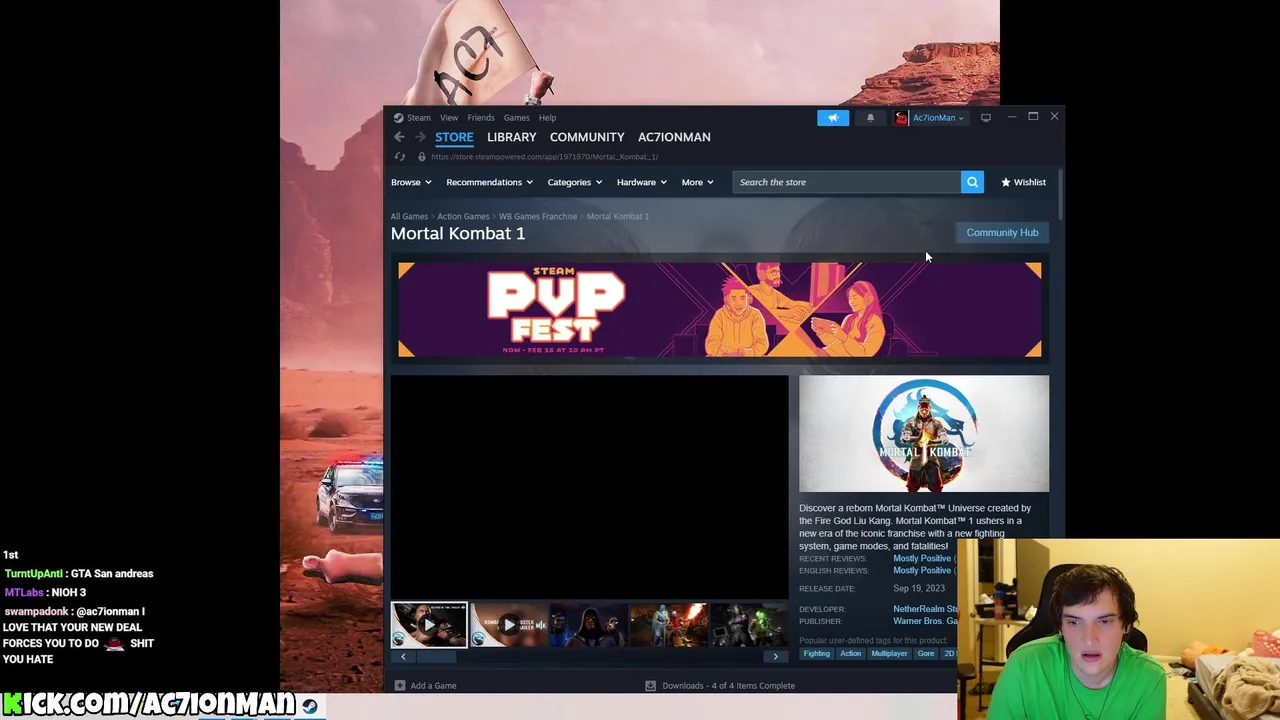Click the Downloads tray icon
Viewport: 1280px width, 720px height.
coord(650,686)
